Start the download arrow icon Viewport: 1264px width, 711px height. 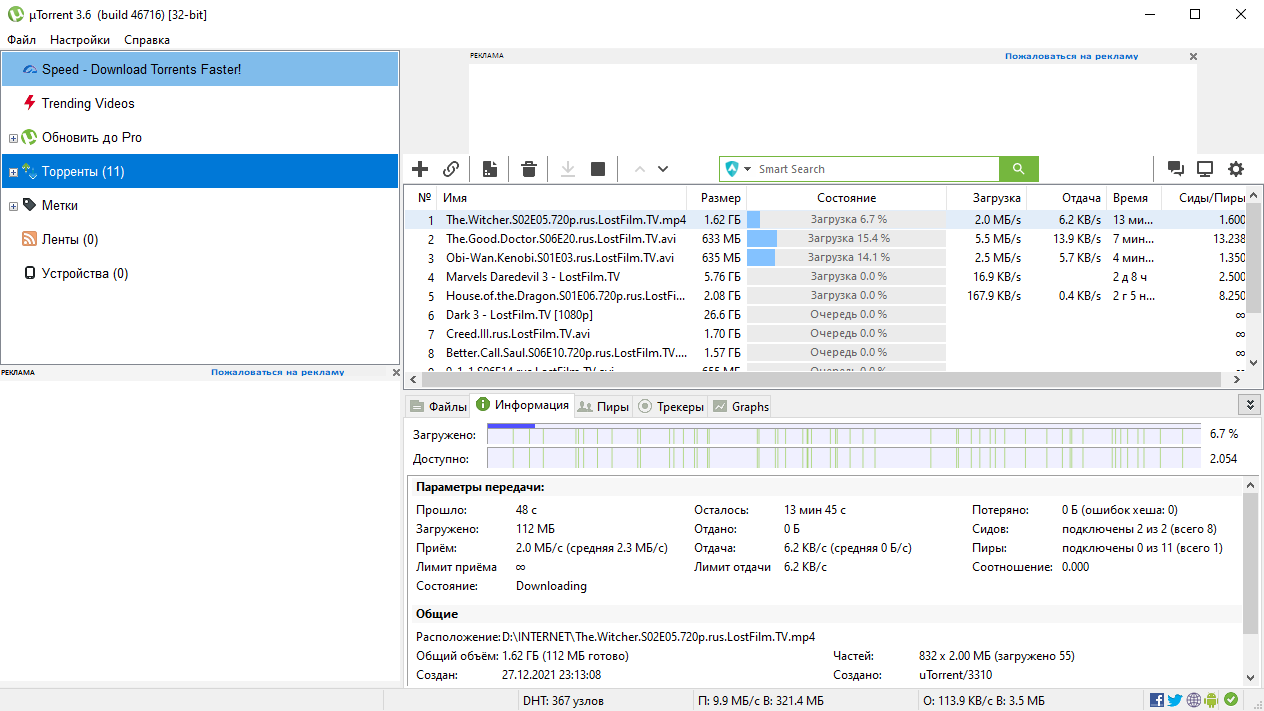pyautogui.click(x=567, y=169)
